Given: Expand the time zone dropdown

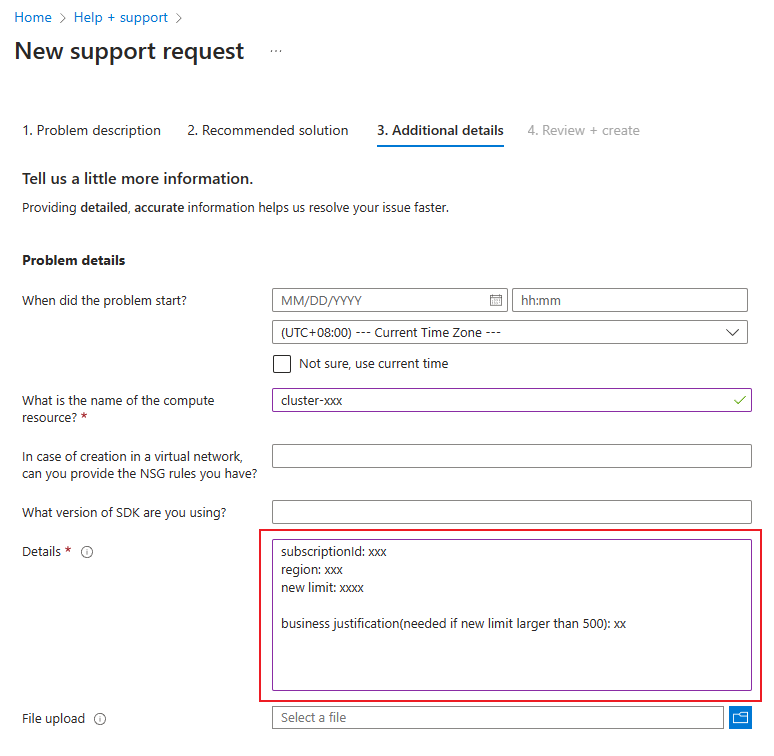Looking at the screenshot, I should tap(732, 332).
